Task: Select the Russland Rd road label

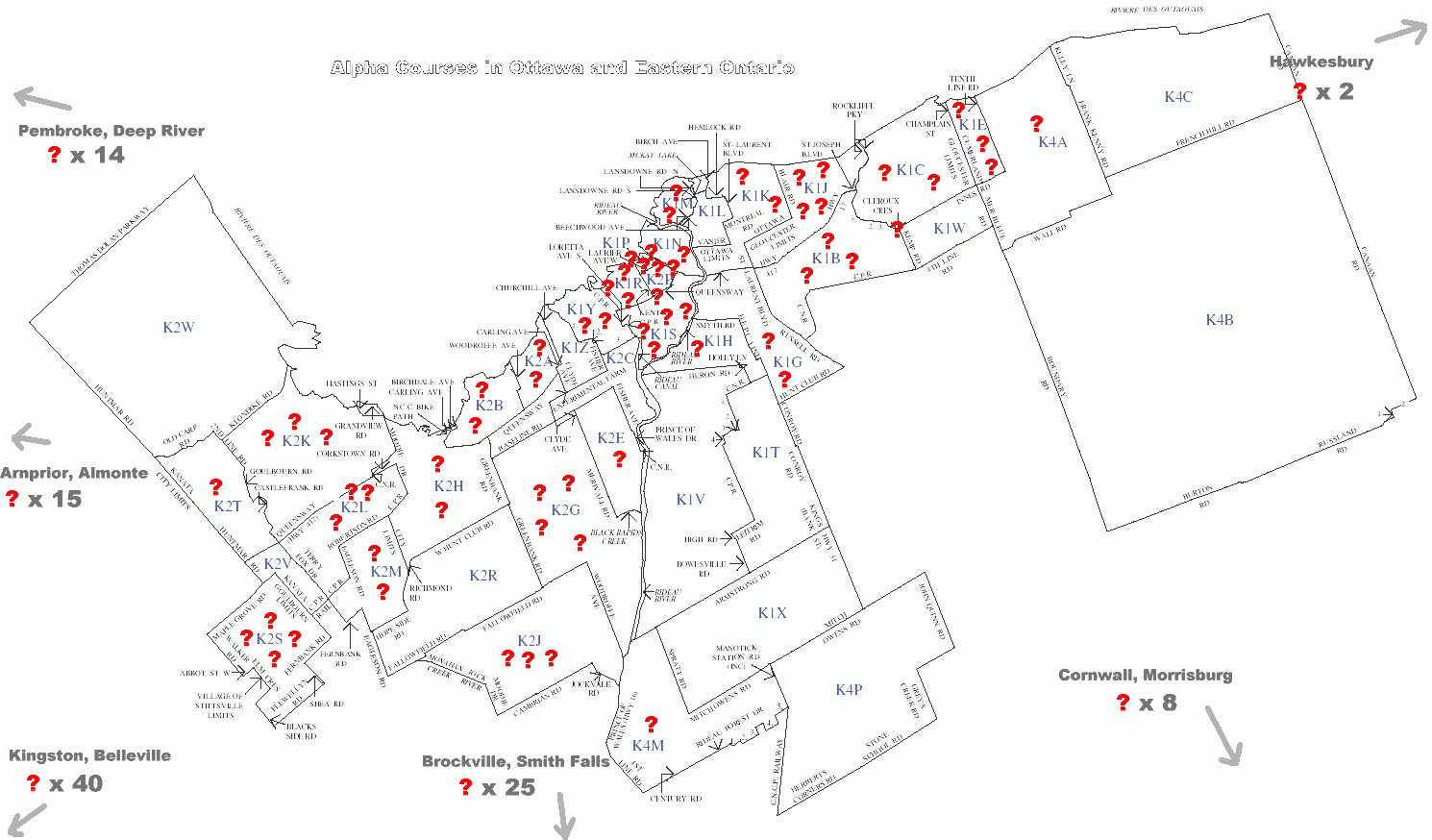Action: pyautogui.click(x=1338, y=441)
